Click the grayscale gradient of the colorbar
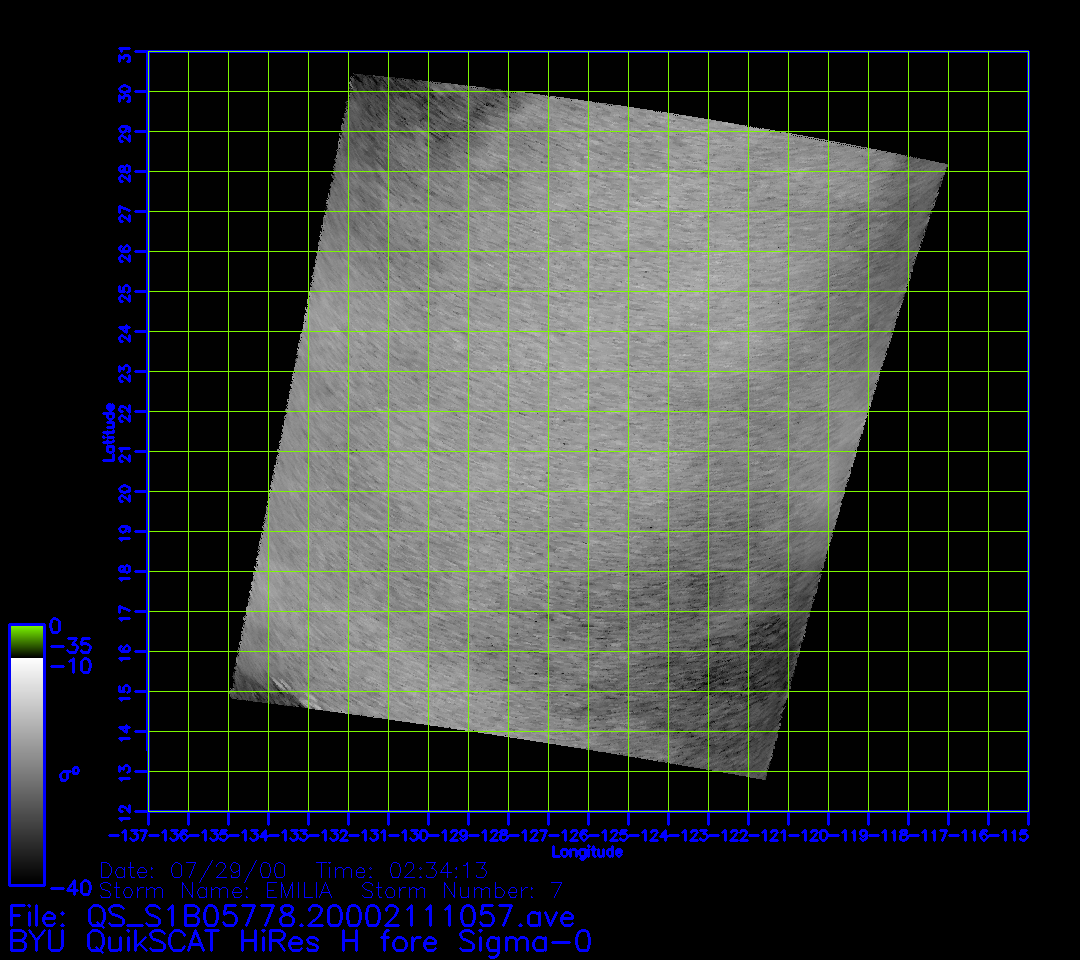Screen dimensions: 1080x960 (x=26, y=770)
